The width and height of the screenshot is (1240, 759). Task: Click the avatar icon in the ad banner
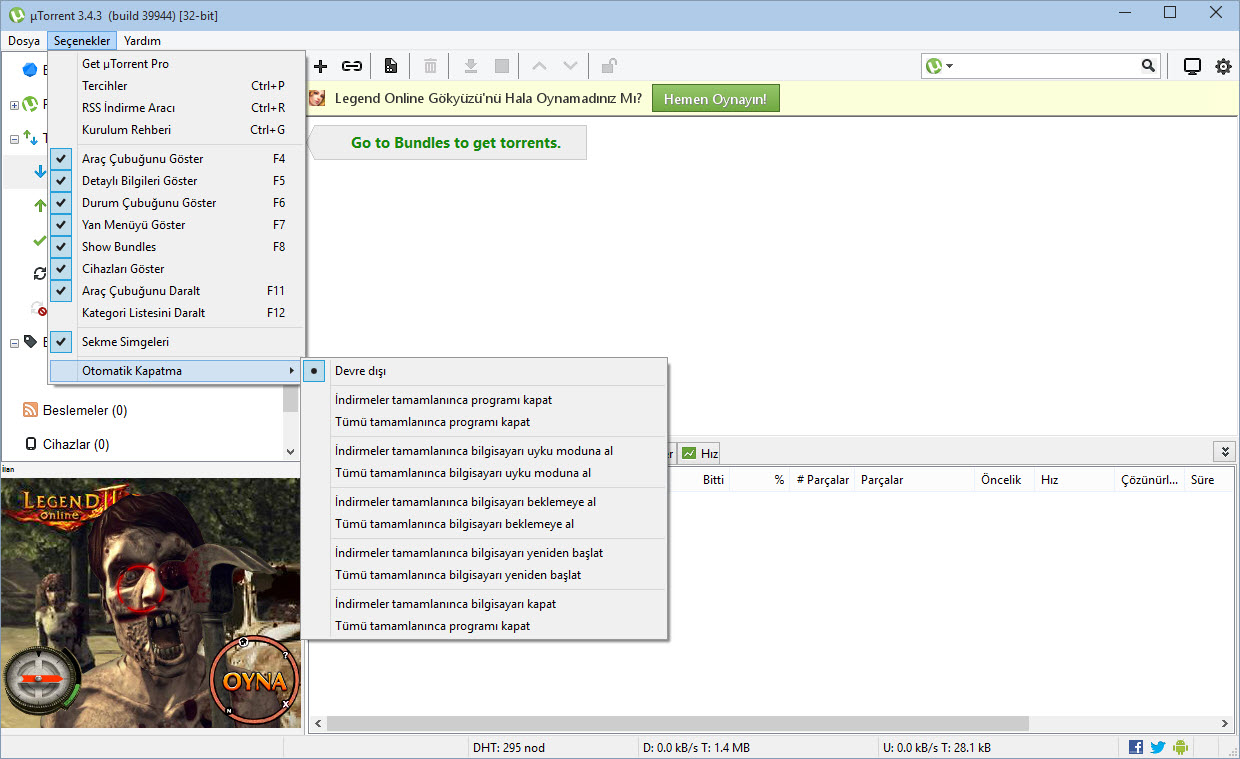coord(317,98)
